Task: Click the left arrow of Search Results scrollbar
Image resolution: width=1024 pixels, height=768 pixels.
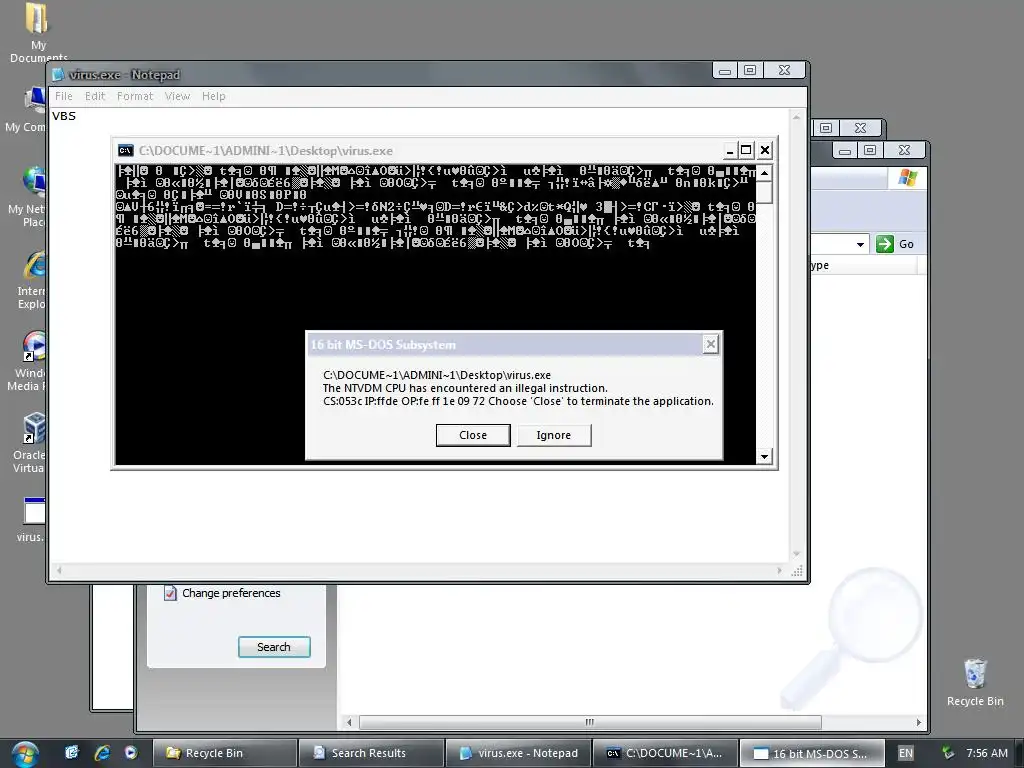Action: pos(349,722)
